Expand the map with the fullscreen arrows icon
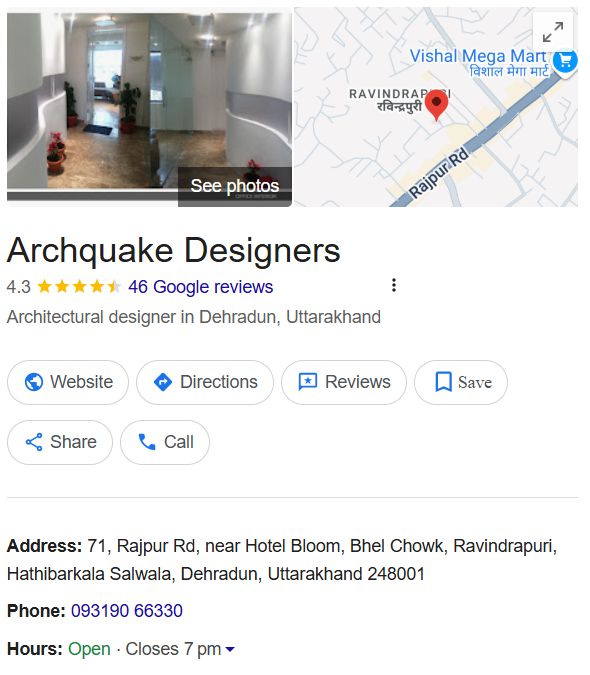 coord(553,32)
